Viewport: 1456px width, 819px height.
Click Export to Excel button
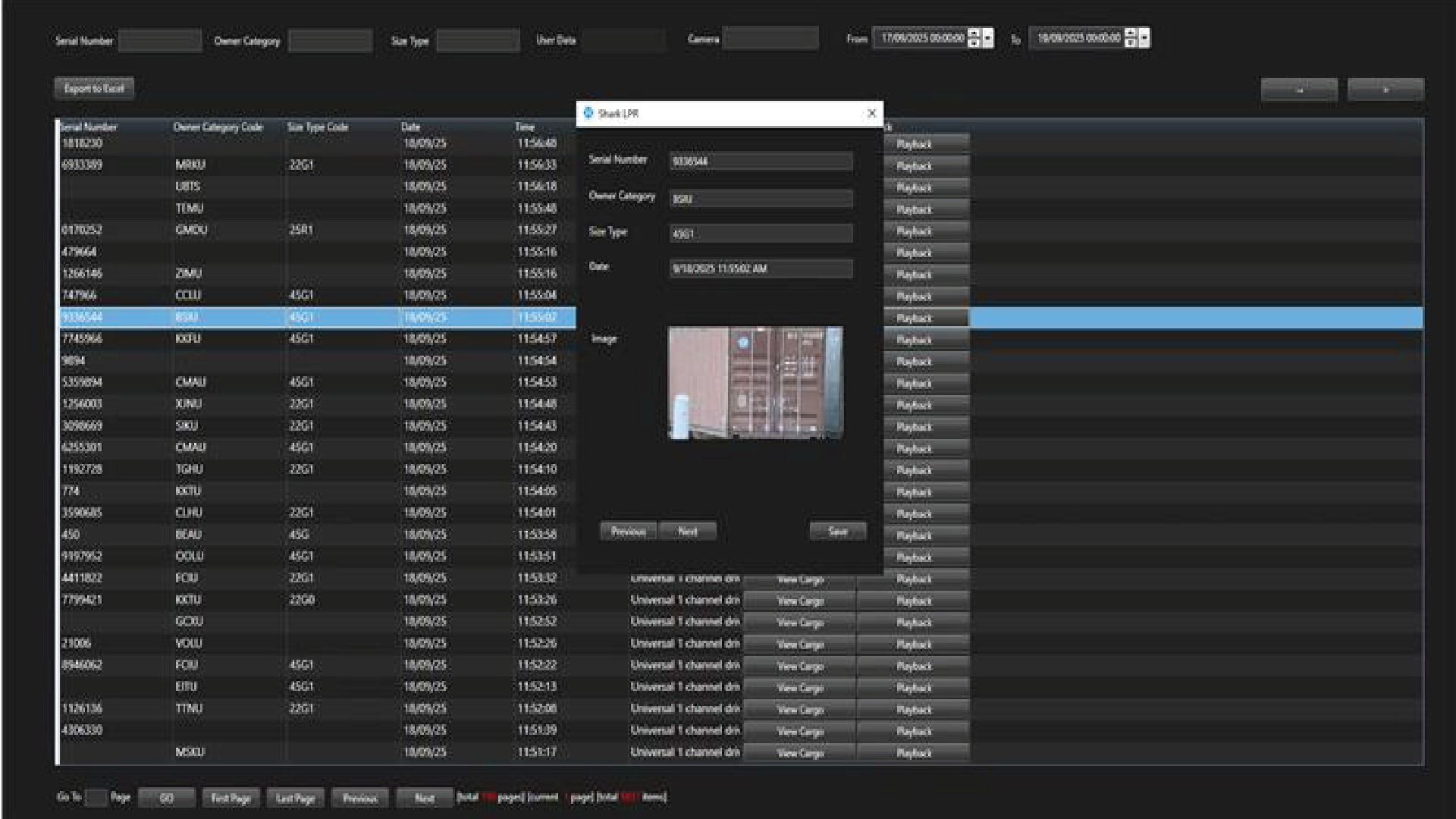pos(94,89)
